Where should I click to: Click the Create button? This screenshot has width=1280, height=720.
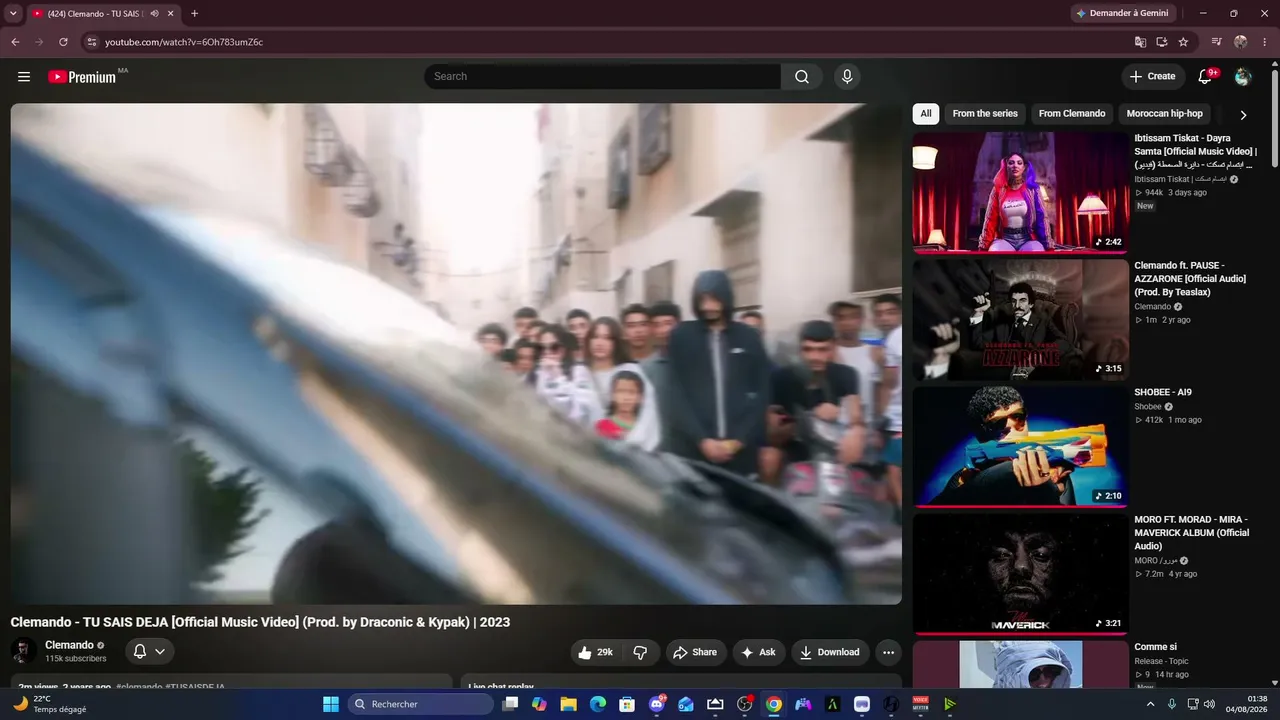1152,76
